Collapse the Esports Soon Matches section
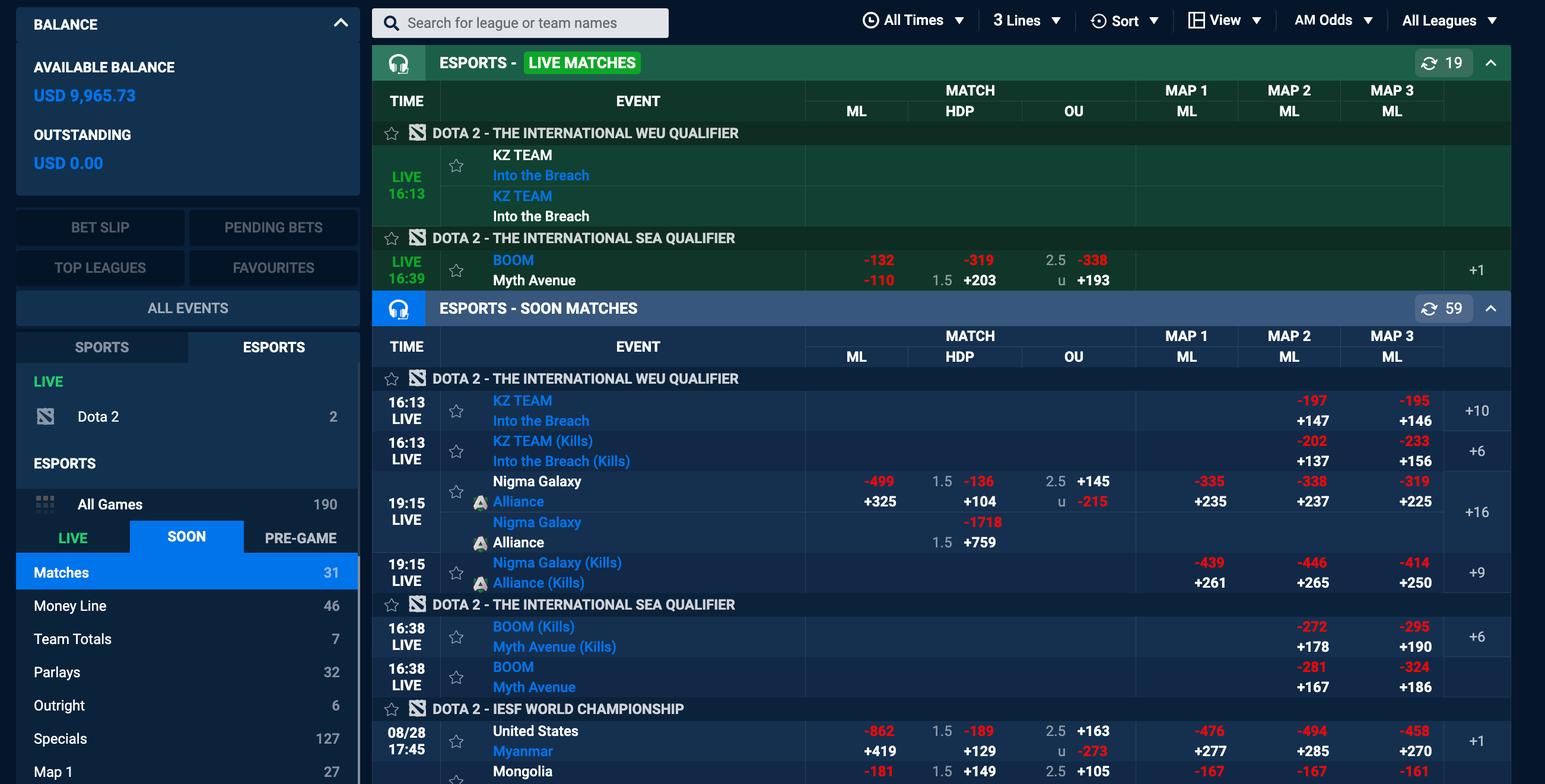This screenshot has height=784, width=1545. (x=1491, y=309)
